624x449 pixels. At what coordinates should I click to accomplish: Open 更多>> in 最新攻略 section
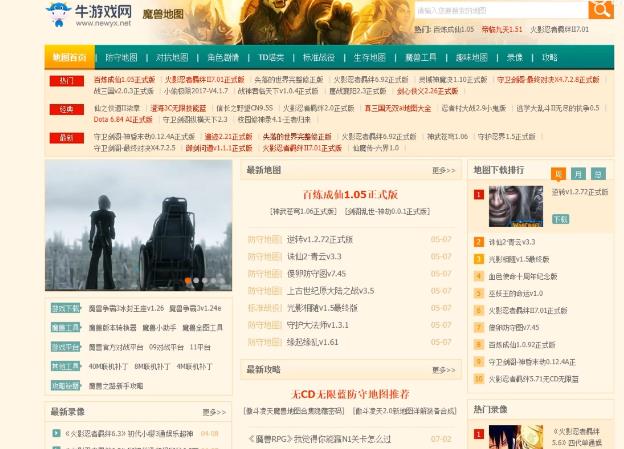coord(444,370)
